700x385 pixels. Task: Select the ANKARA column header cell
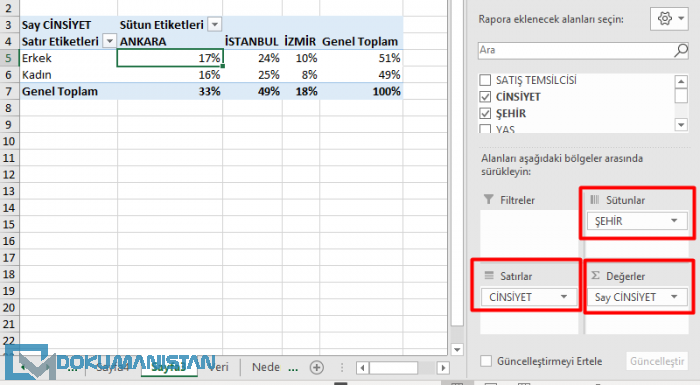(x=170, y=42)
